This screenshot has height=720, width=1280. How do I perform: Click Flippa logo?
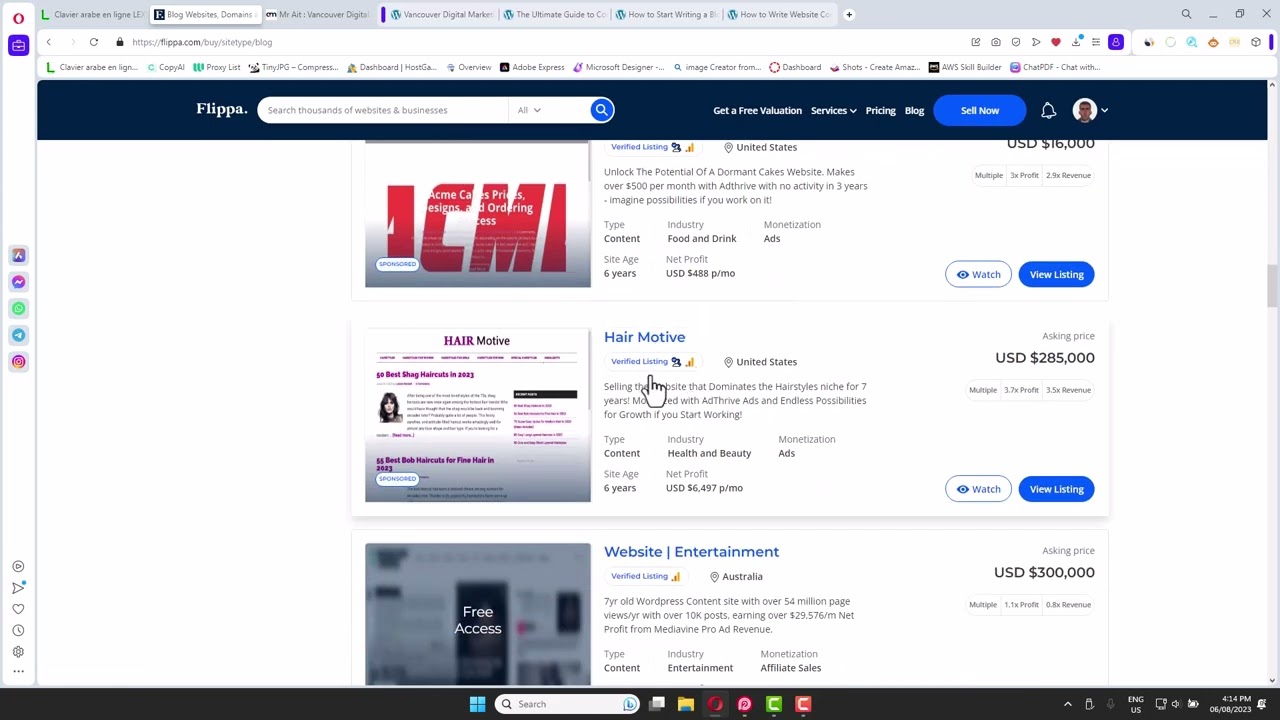(x=221, y=109)
